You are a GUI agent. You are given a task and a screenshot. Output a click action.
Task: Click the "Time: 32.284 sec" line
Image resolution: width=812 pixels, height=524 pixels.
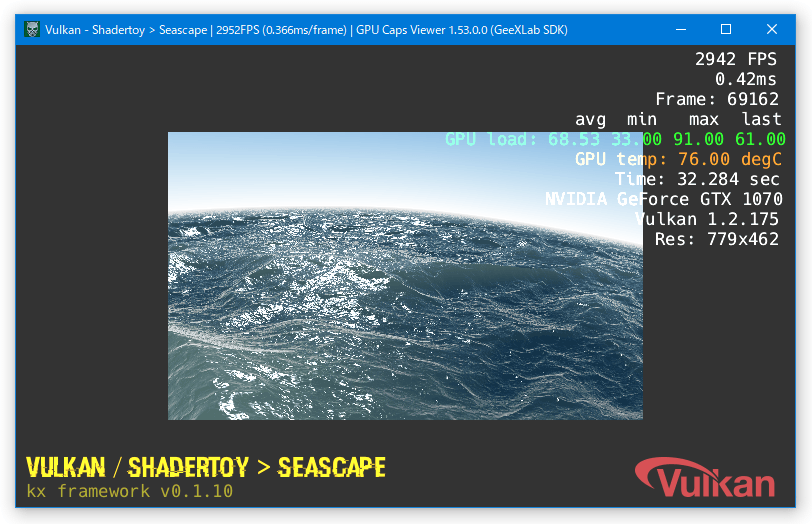tap(697, 179)
